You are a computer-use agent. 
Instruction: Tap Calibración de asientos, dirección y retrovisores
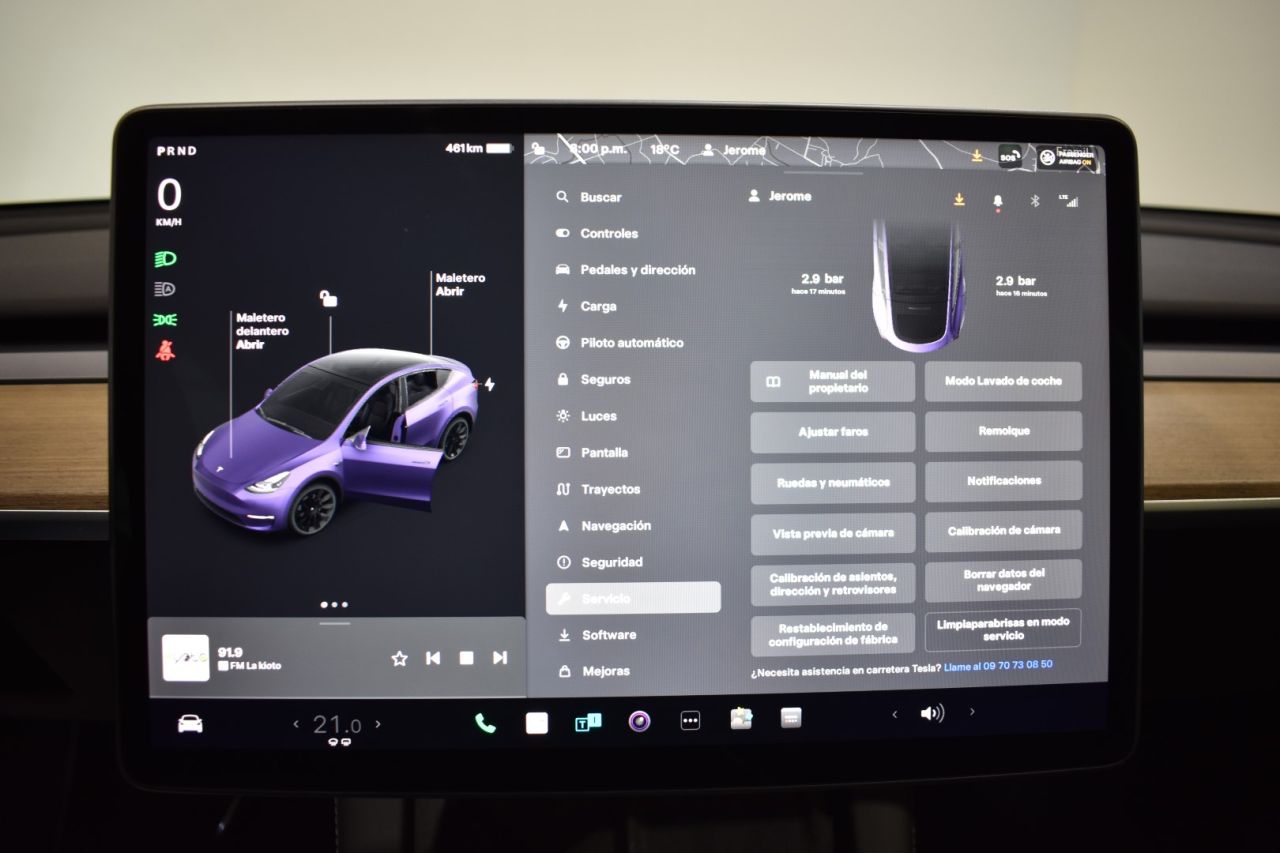(832, 584)
